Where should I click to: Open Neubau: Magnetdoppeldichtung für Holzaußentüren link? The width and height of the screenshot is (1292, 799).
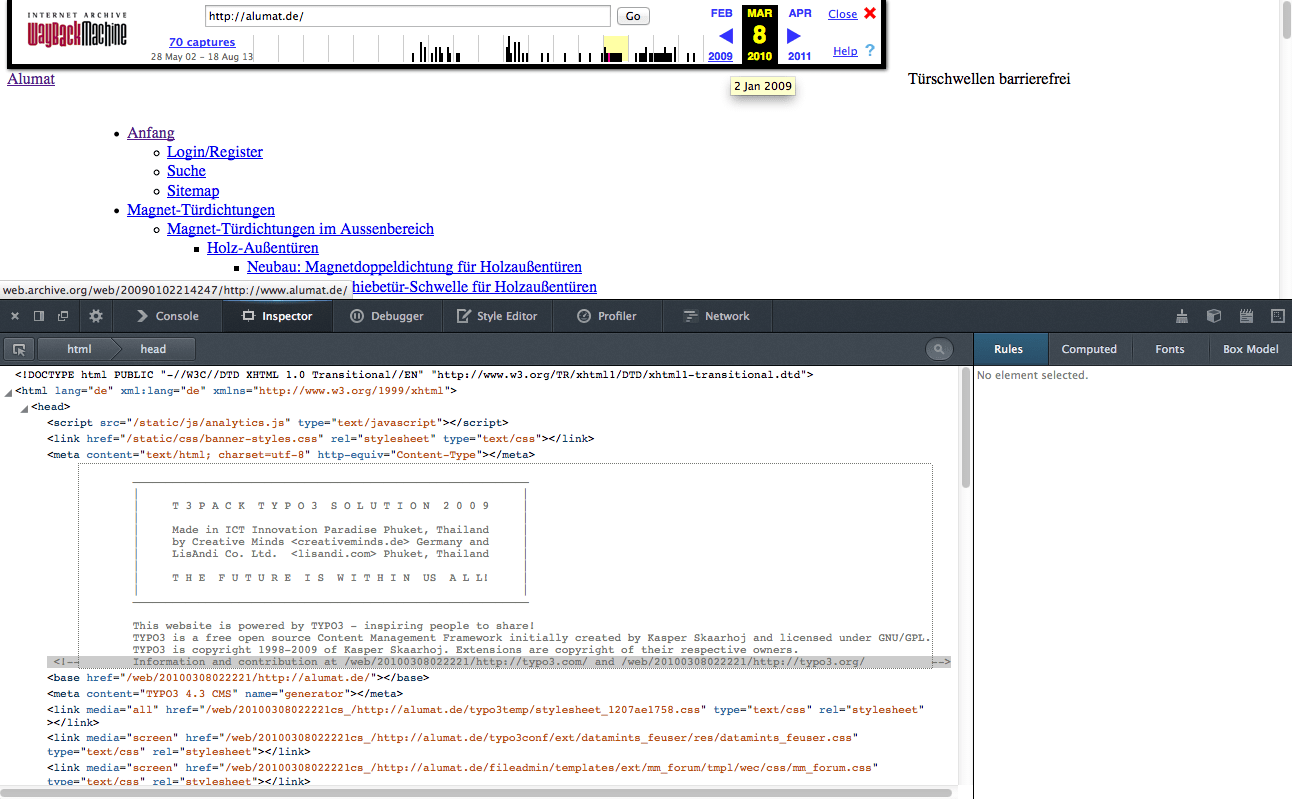tap(414, 267)
